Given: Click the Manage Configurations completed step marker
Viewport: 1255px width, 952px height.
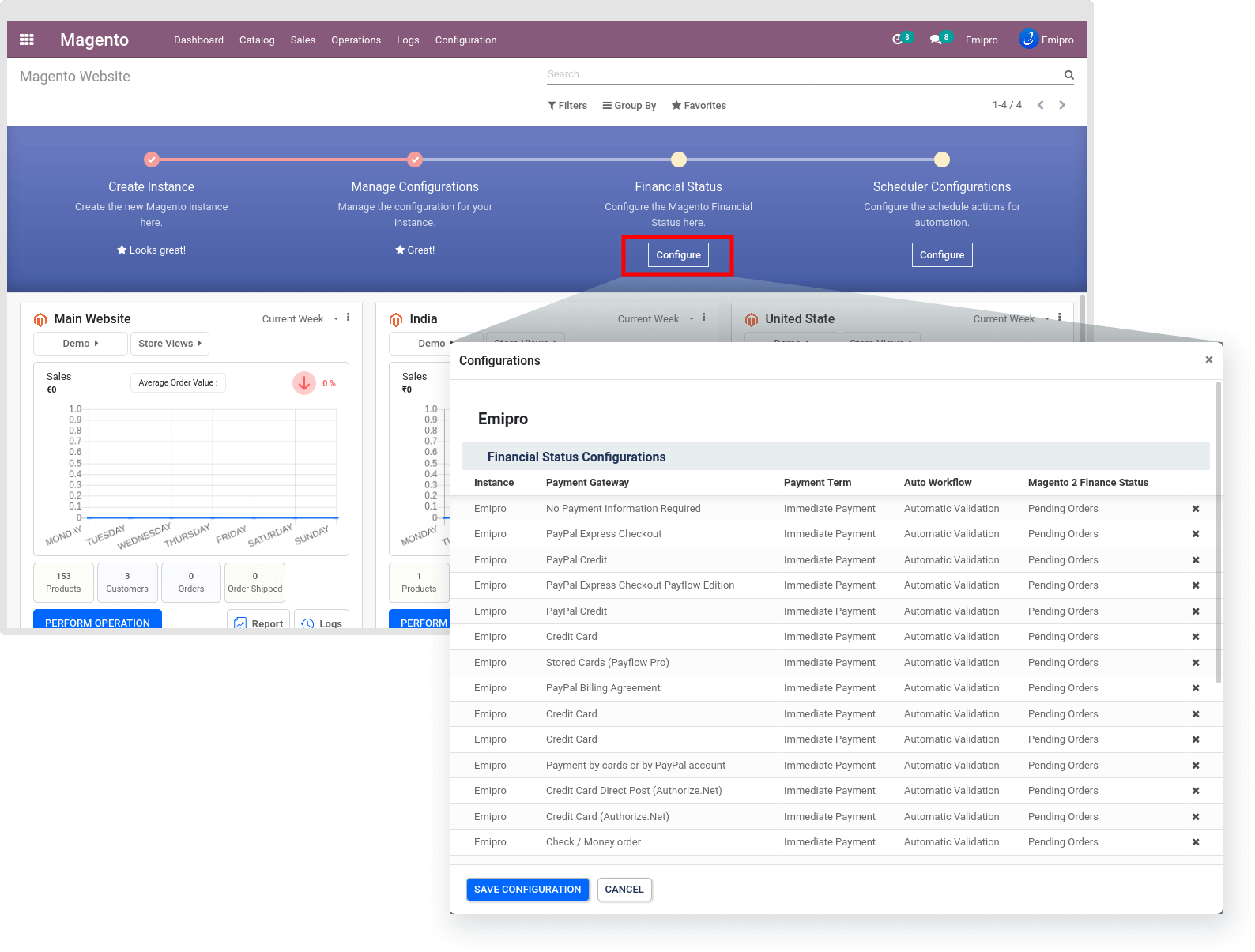Looking at the screenshot, I should coord(415,160).
